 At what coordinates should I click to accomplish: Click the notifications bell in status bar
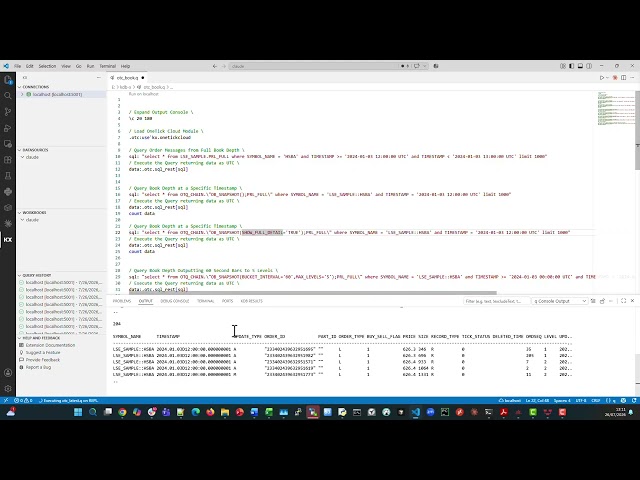(x=634, y=400)
